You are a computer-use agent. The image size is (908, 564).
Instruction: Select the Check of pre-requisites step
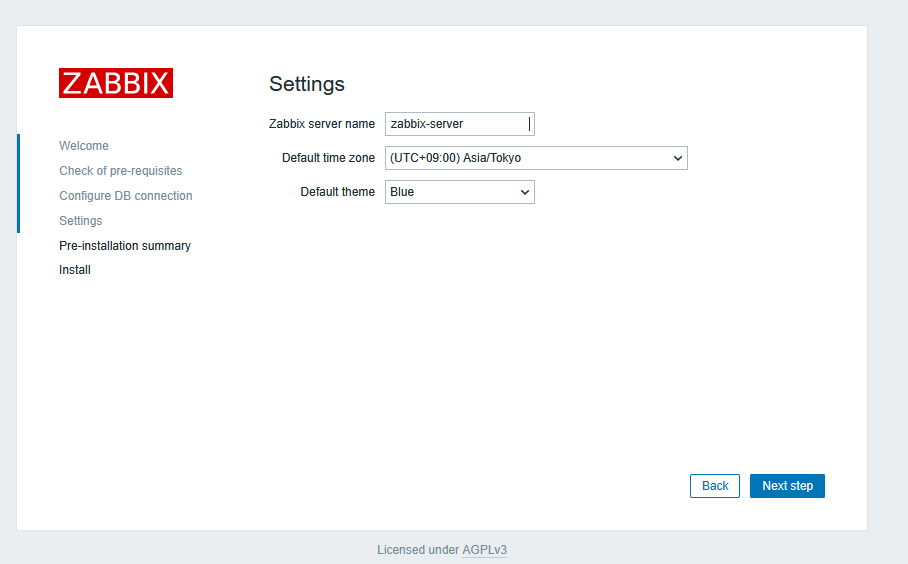[120, 171]
